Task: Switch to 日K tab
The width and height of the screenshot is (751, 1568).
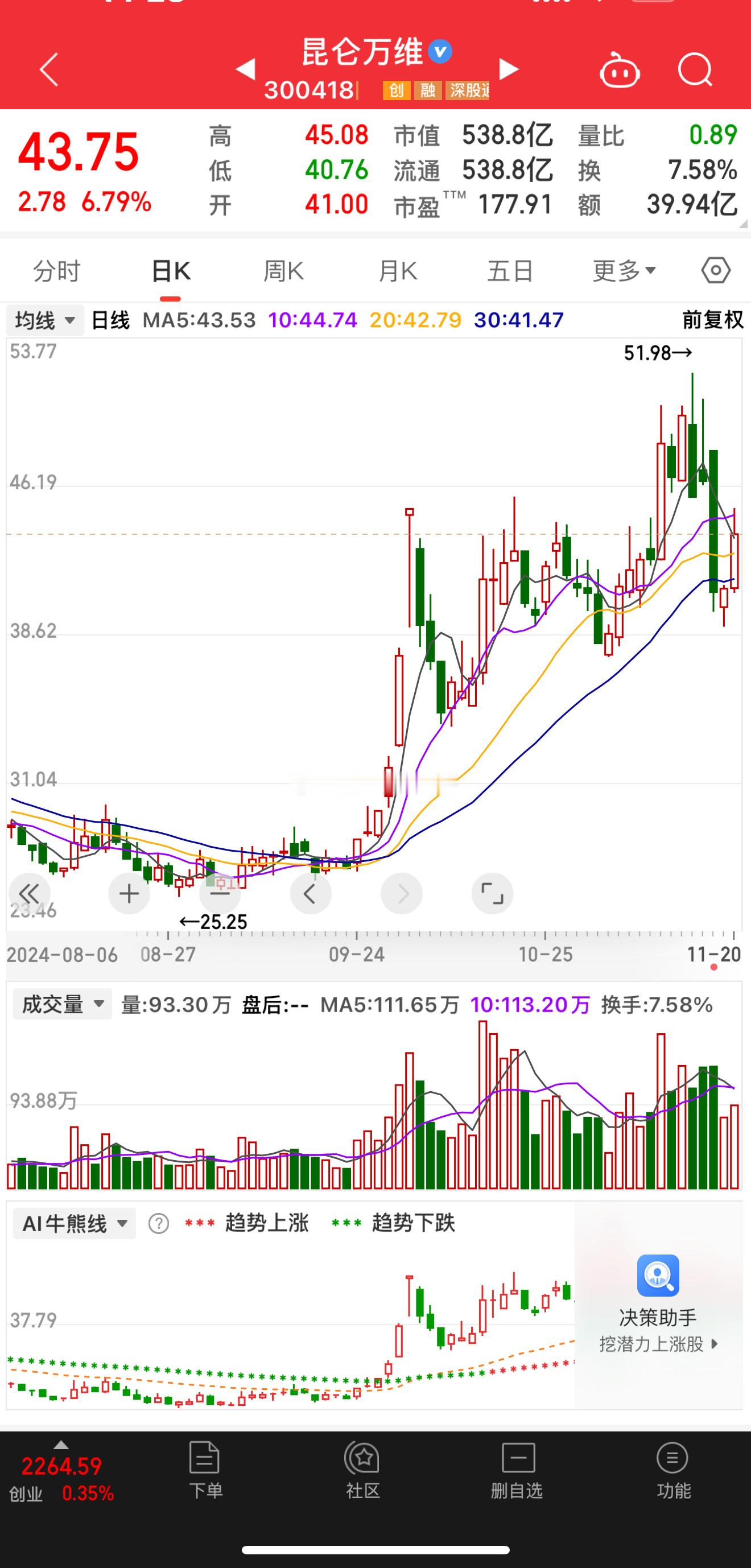Action: tap(171, 271)
